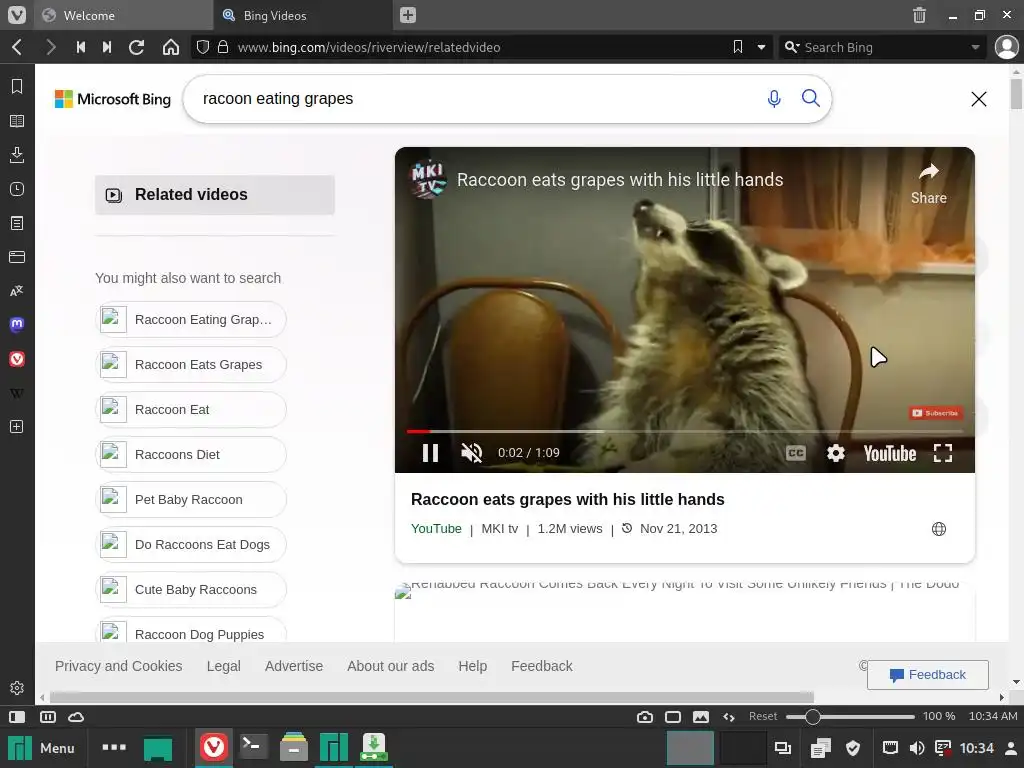1024x768 pixels.
Task: Open the Notes panel in sidebar
Action: [x=17, y=223]
